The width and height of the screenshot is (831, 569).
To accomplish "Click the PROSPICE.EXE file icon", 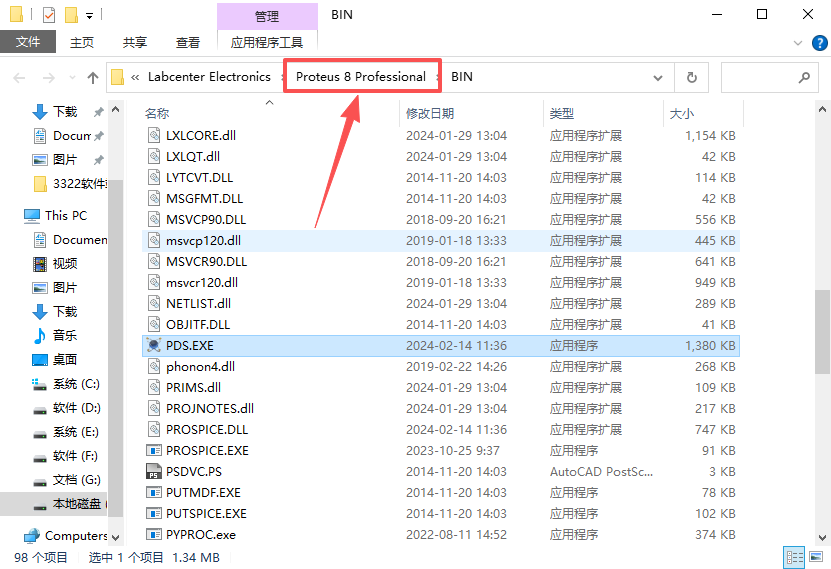I will [153, 450].
